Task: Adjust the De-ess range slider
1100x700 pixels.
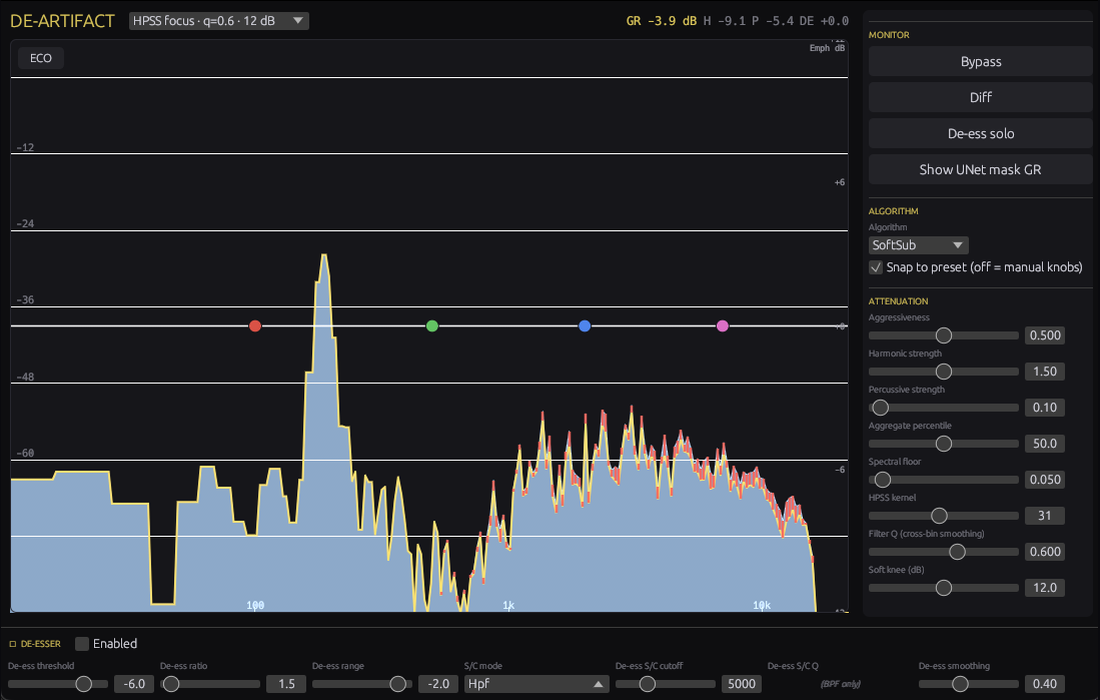Action: point(362,684)
